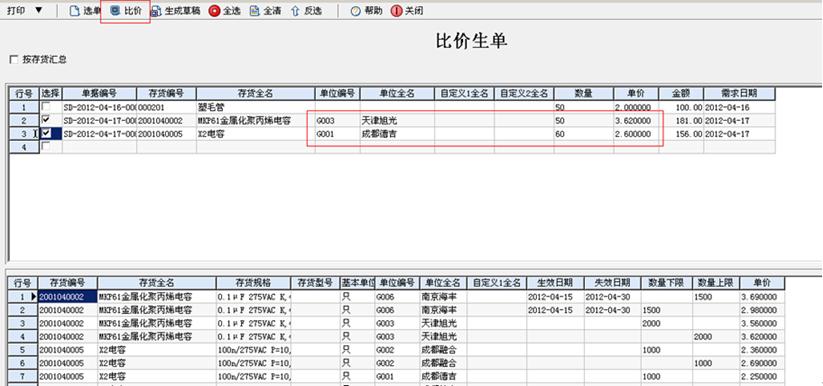Click lower table row with price 3.690000
The height and width of the screenshot is (386, 823).
coord(762,297)
